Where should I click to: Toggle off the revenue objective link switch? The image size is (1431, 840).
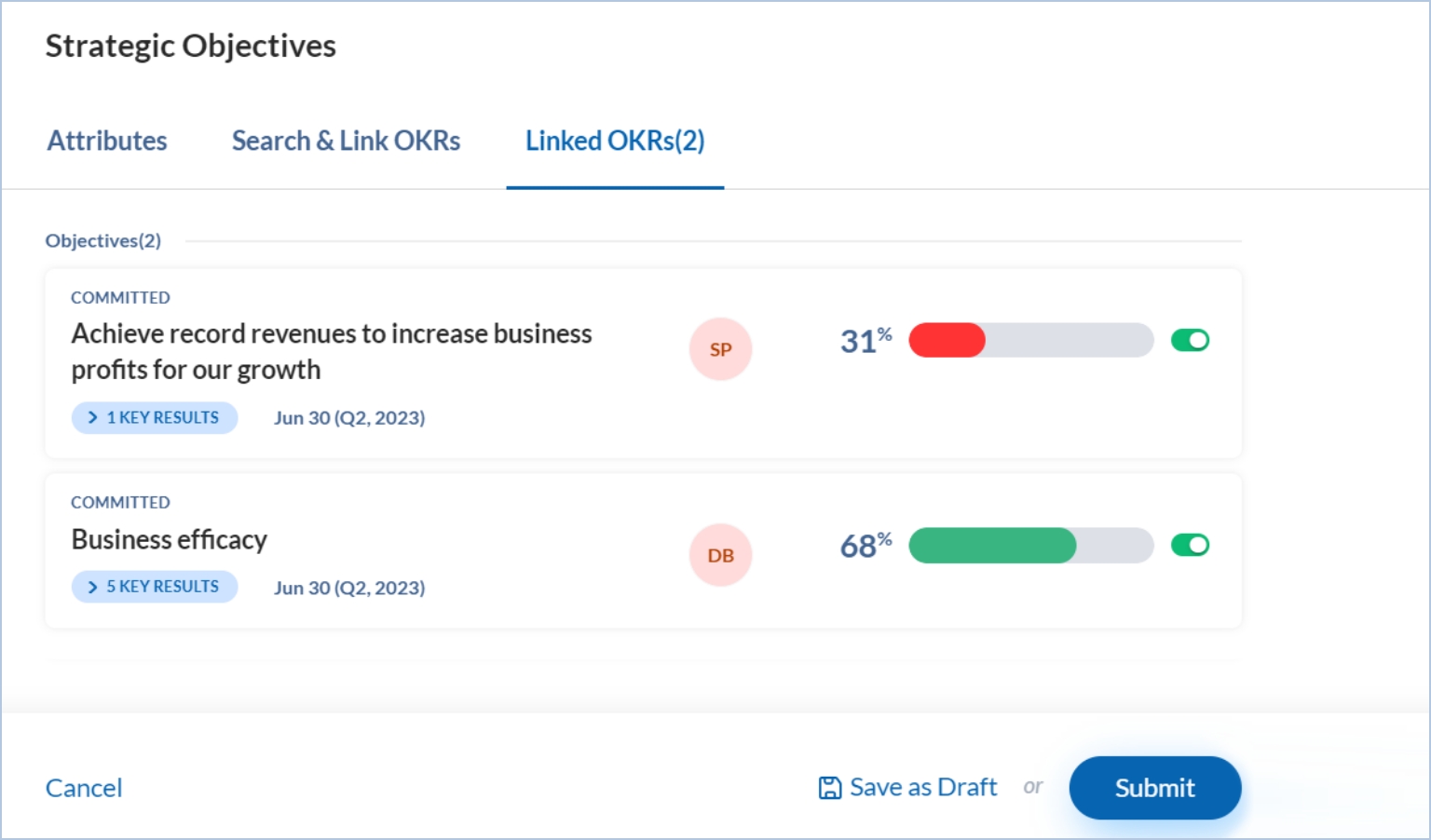point(1190,341)
